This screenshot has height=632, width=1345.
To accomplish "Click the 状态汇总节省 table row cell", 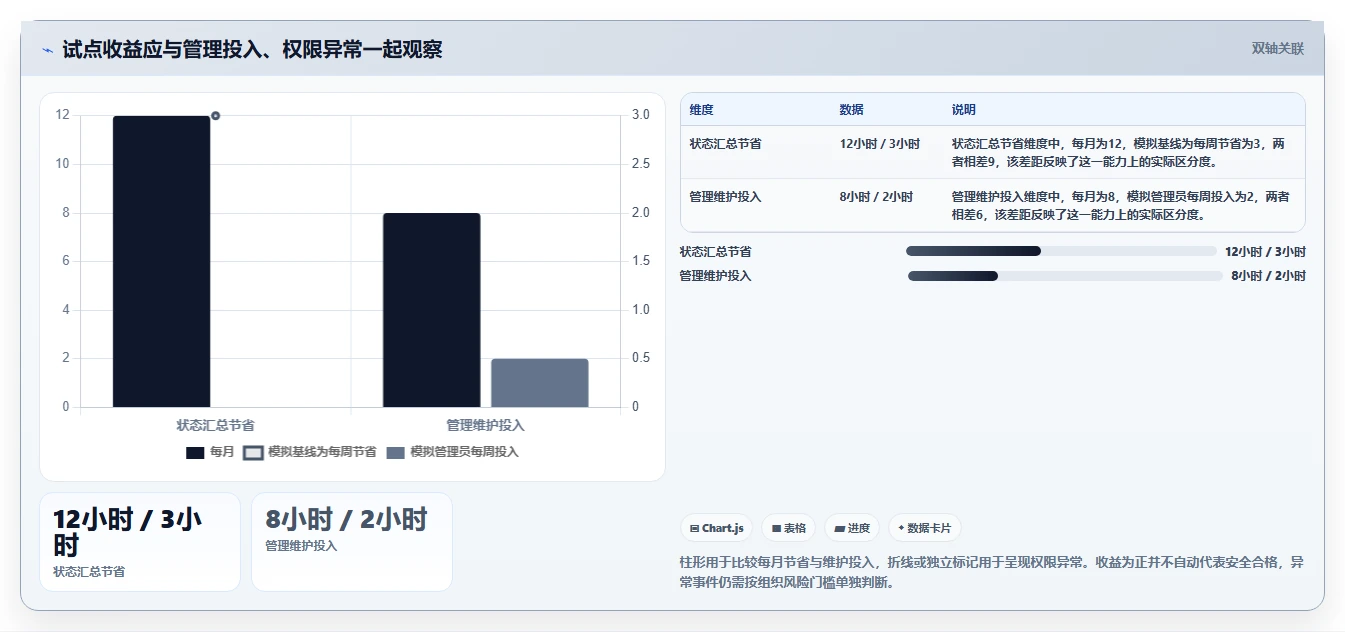I will click(725, 144).
